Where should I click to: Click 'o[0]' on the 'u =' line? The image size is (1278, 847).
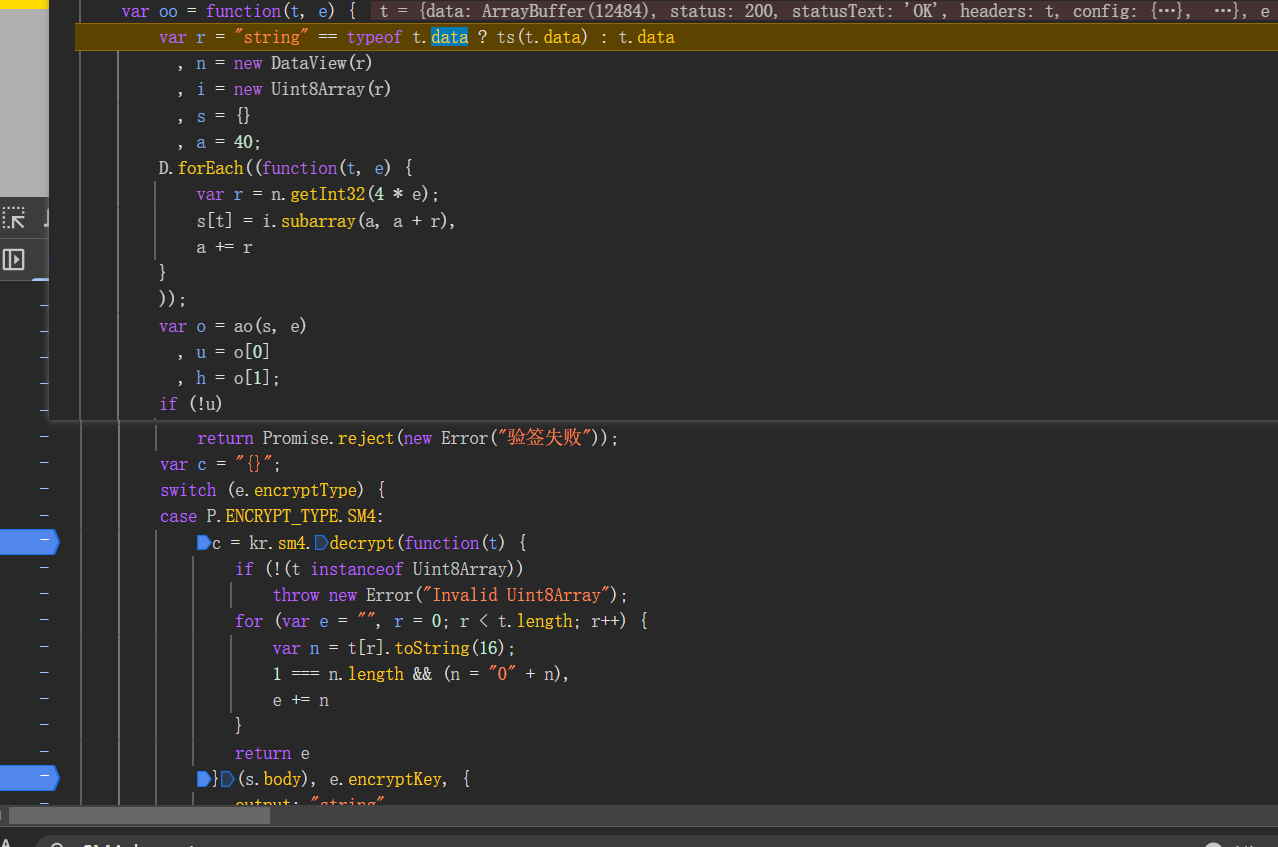click(251, 352)
